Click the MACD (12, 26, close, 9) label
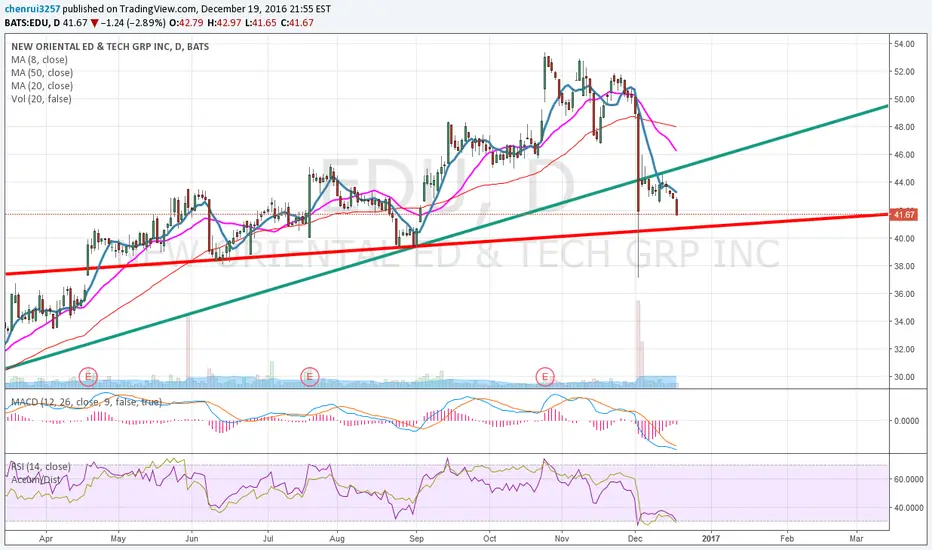932x550 pixels. click(x=86, y=402)
